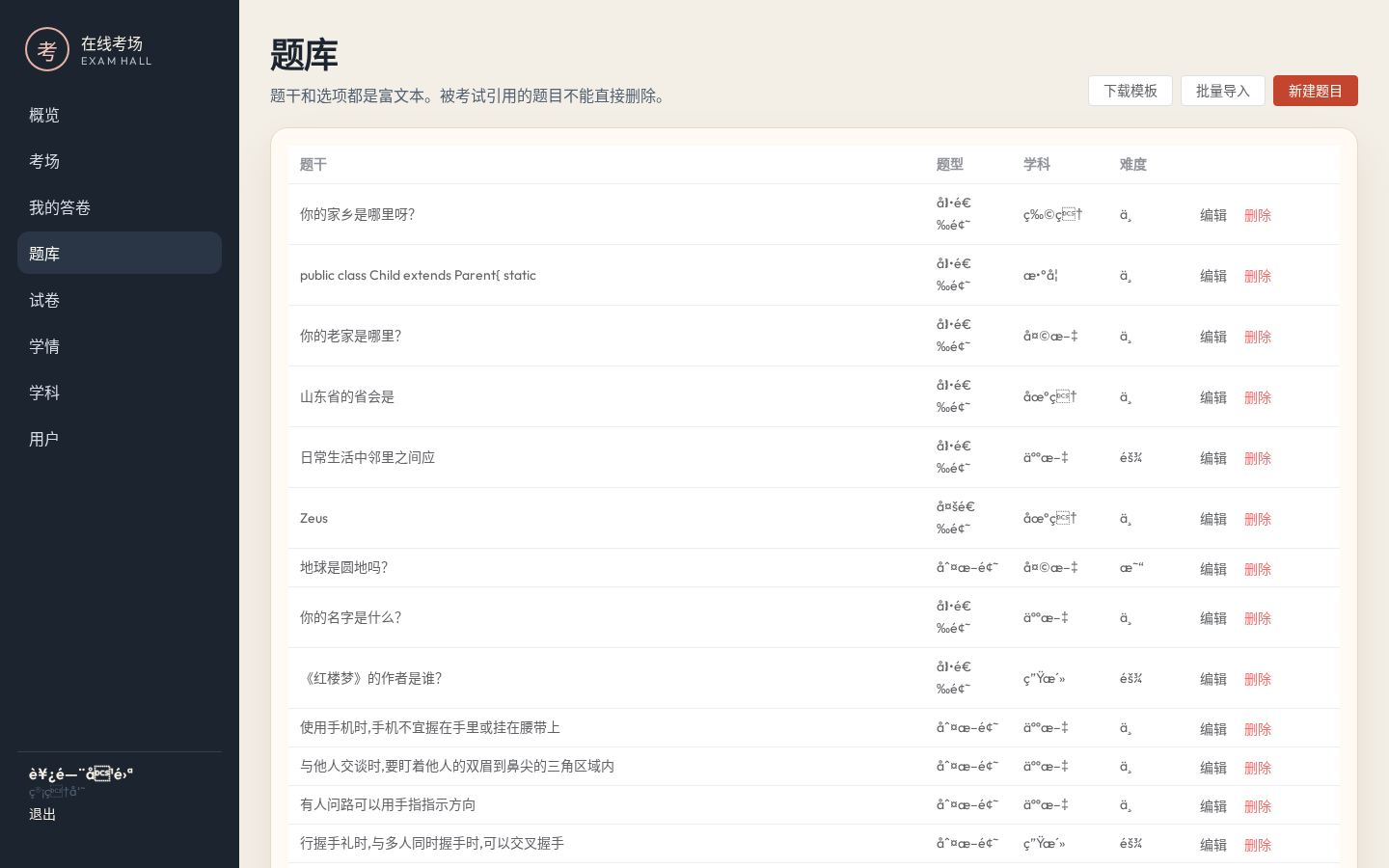Edit the public class Child question
This screenshot has width=1389, height=868.
(x=1213, y=276)
